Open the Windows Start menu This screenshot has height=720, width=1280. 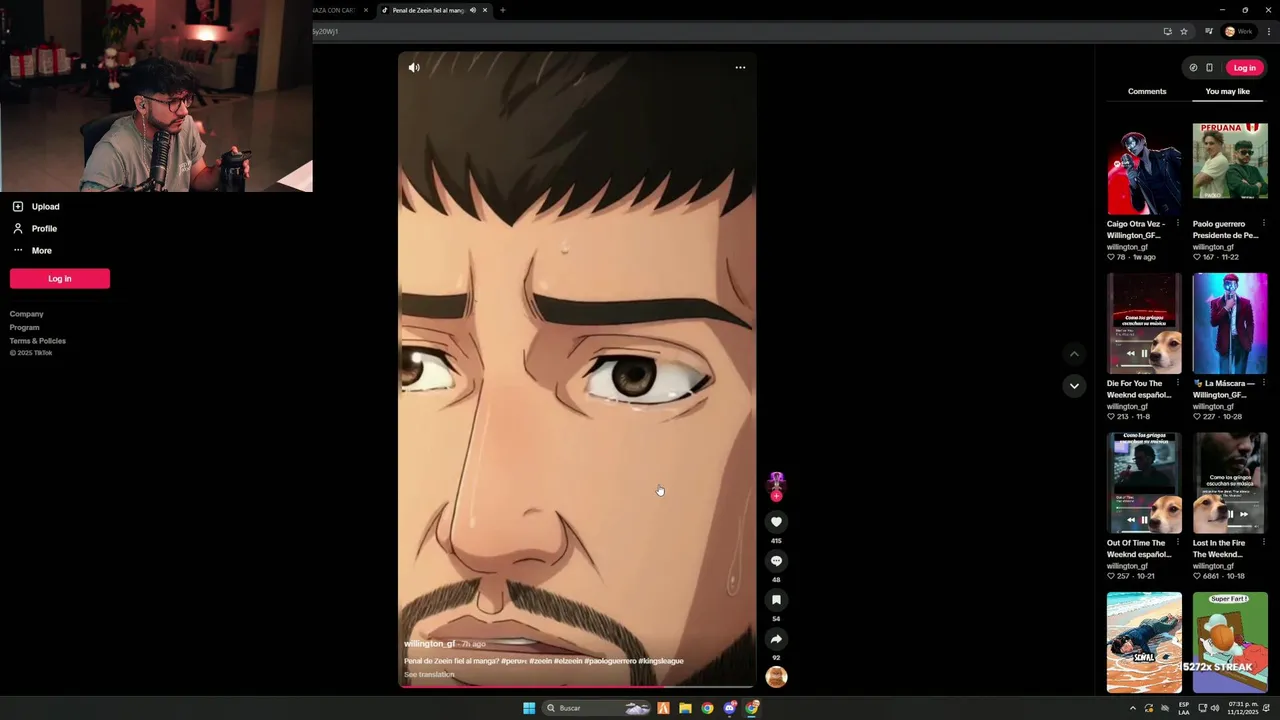[529, 708]
